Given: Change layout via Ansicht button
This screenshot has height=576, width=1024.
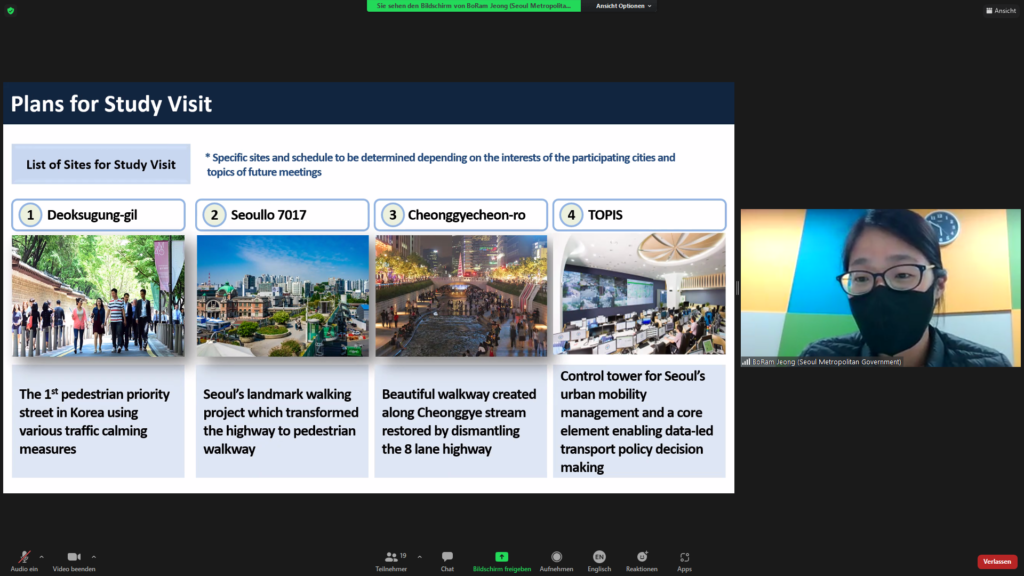Looking at the screenshot, I should 1000,10.
